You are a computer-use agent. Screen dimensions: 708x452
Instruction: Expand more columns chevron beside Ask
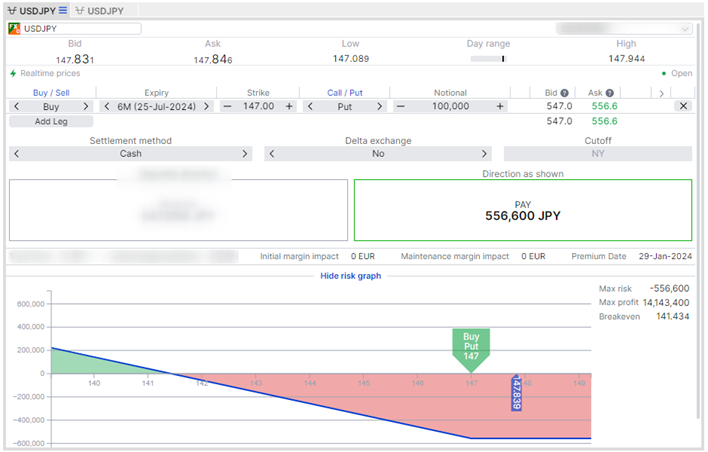(x=661, y=93)
